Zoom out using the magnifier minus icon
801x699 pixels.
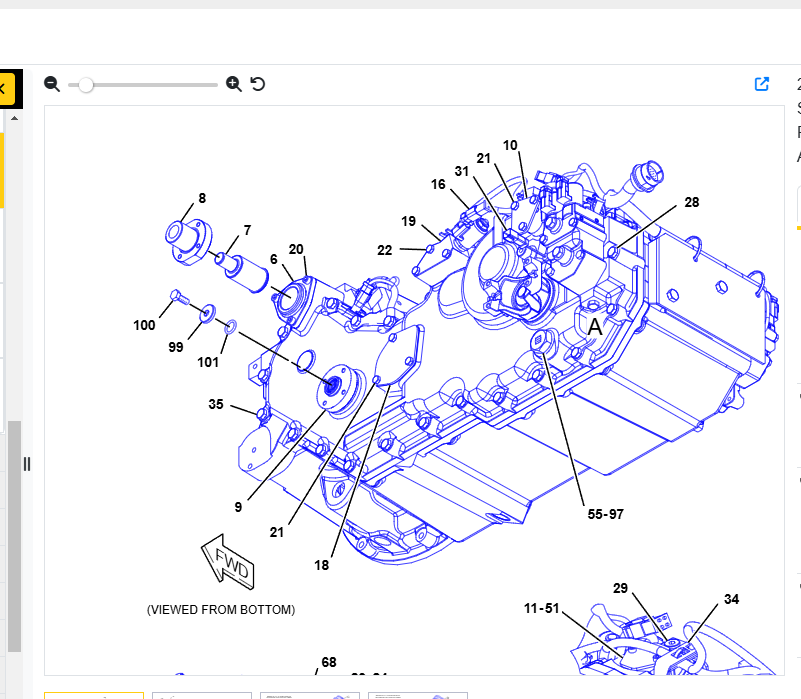click(52, 84)
